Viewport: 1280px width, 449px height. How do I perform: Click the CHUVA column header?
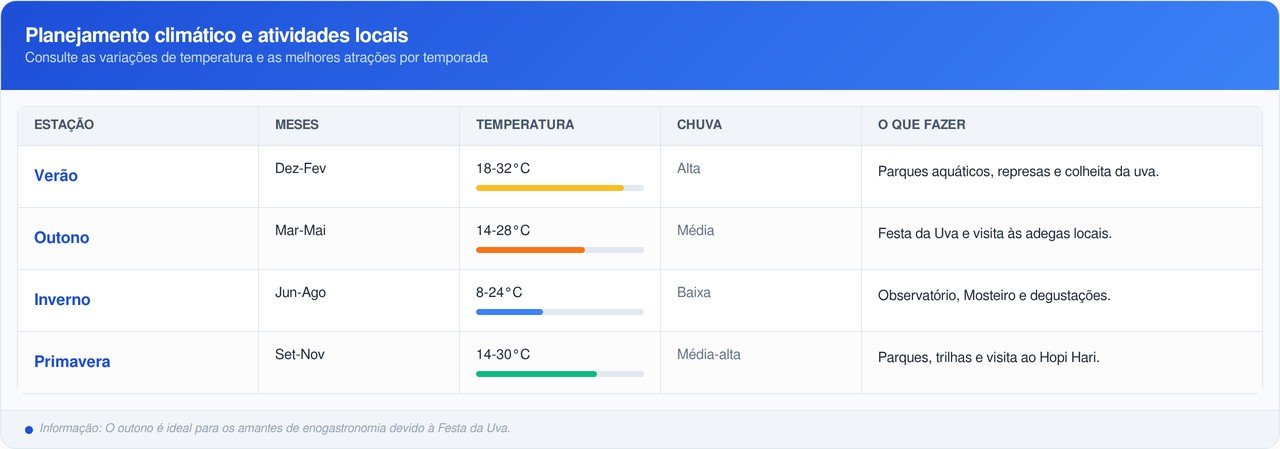(x=699, y=125)
